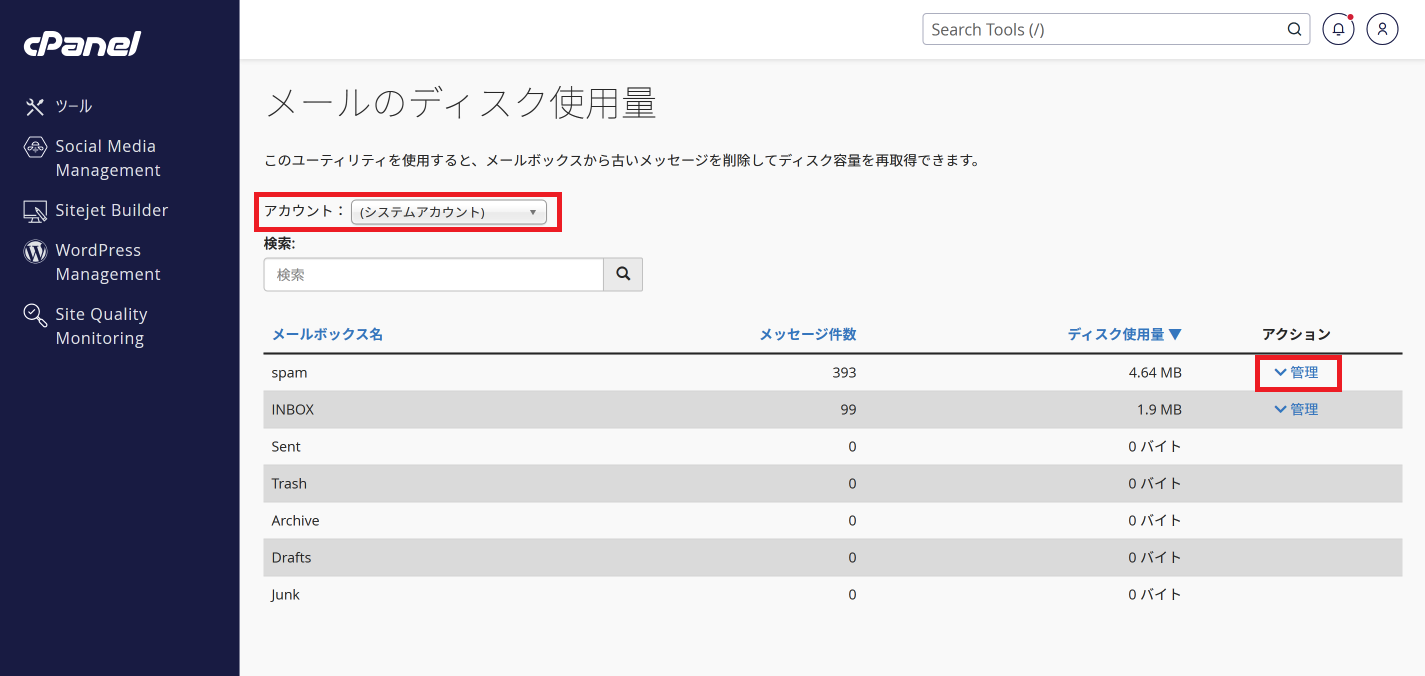1425x676 pixels.
Task: Select the Drafts mailbox name
Action: point(291,557)
